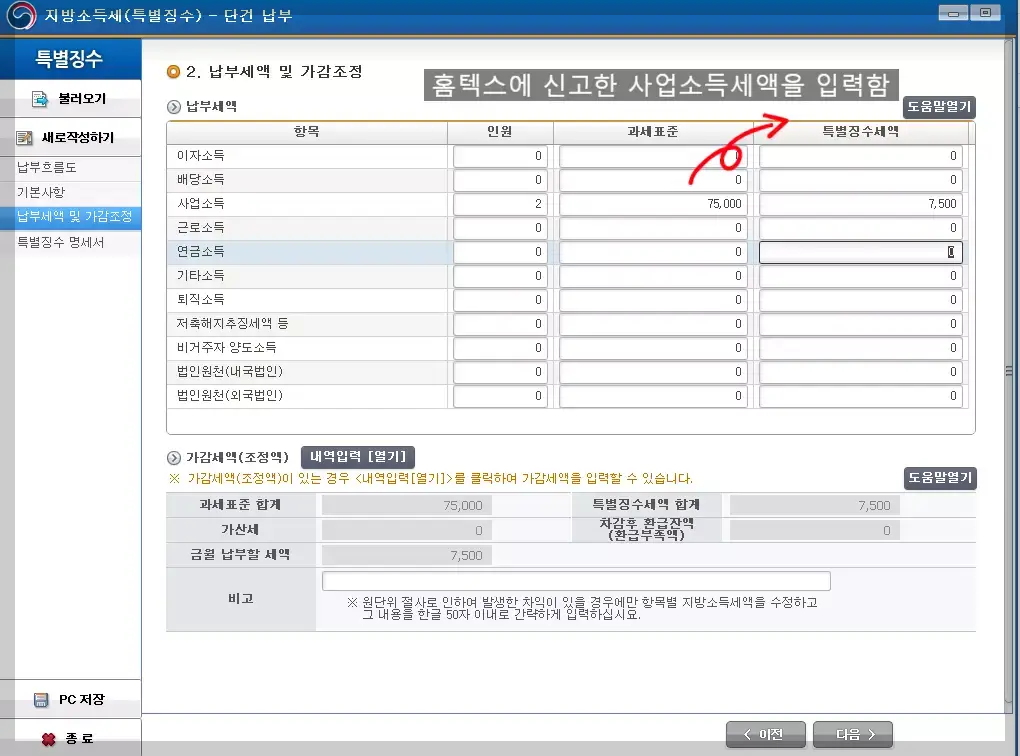Click the 다음 button
The height and width of the screenshot is (756, 1020).
[852, 733]
